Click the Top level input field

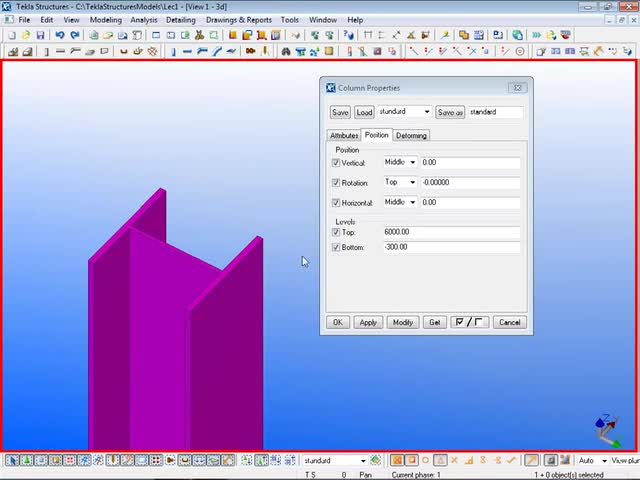point(451,232)
